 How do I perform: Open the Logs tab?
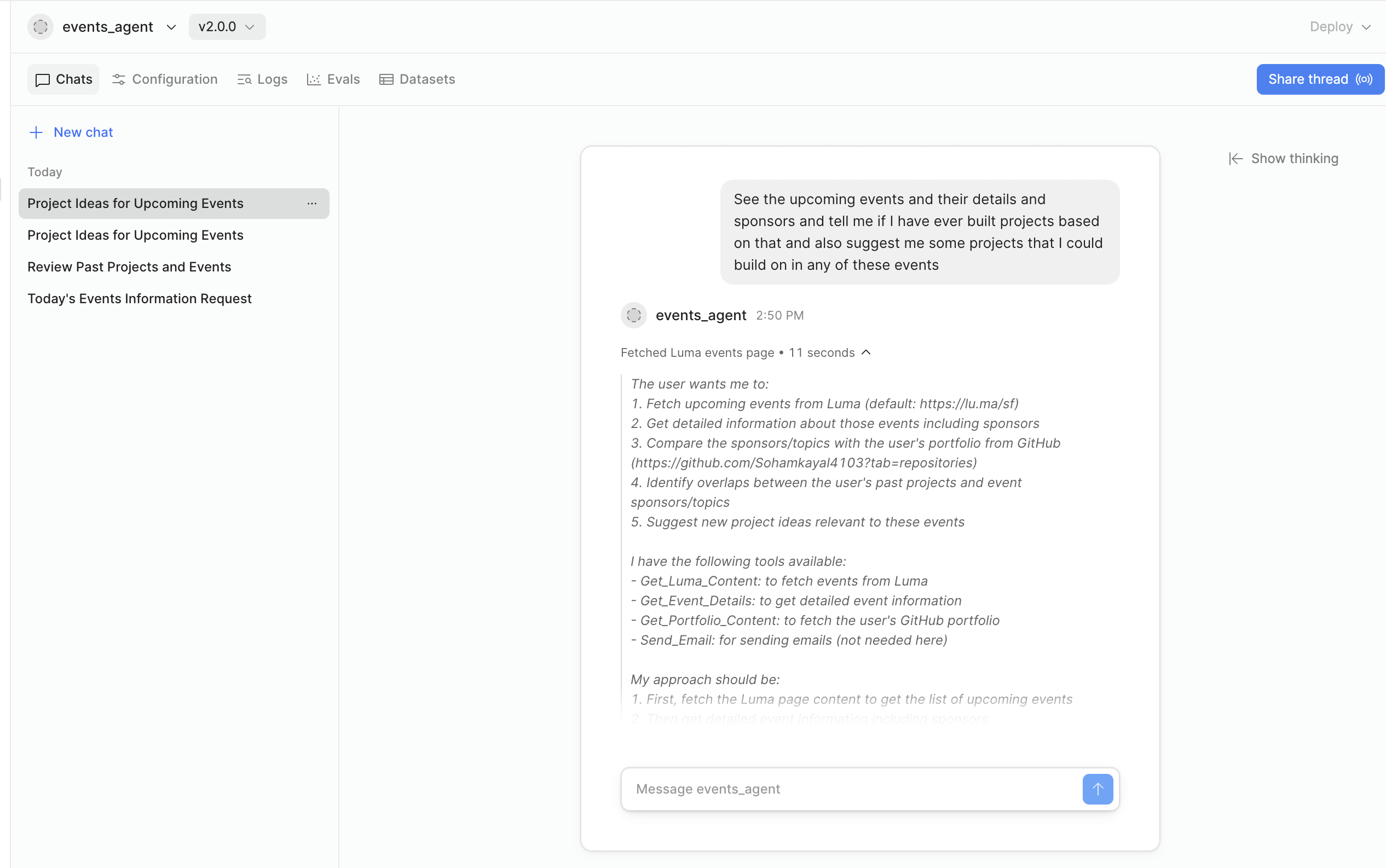pyautogui.click(x=262, y=79)
